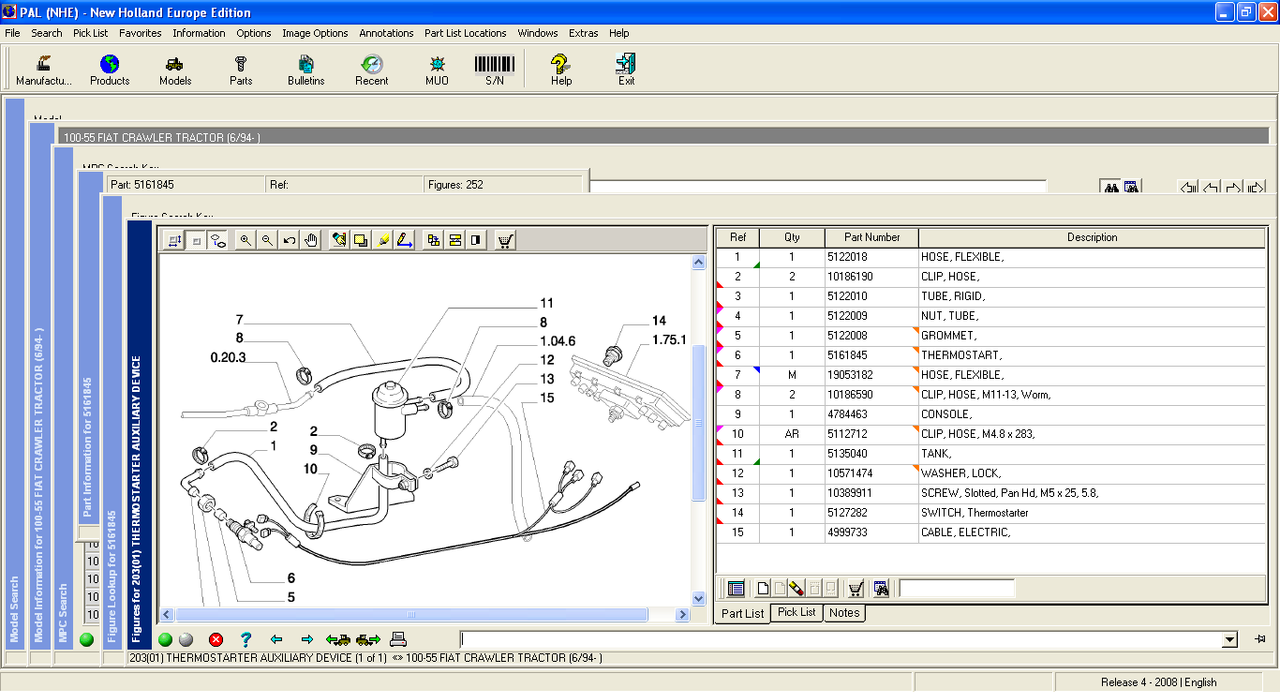Click shopping cart icon in figure toolbar
1280x692 pixels.
pos(505,240)
